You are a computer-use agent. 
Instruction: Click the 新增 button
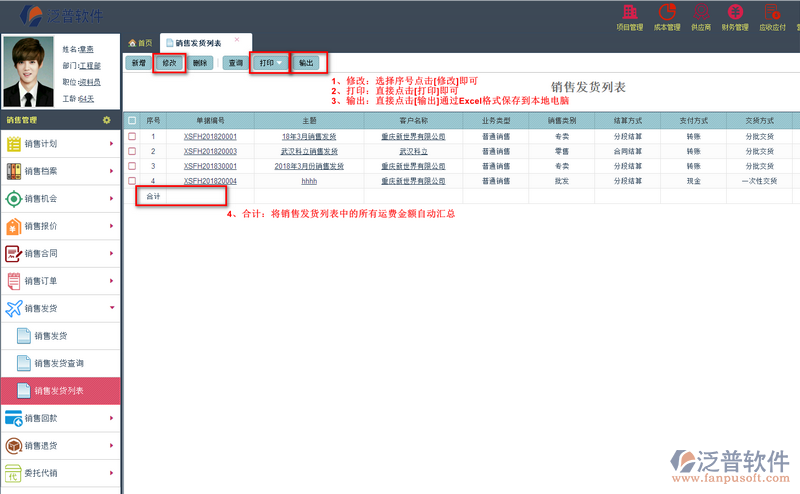(138, 63)
